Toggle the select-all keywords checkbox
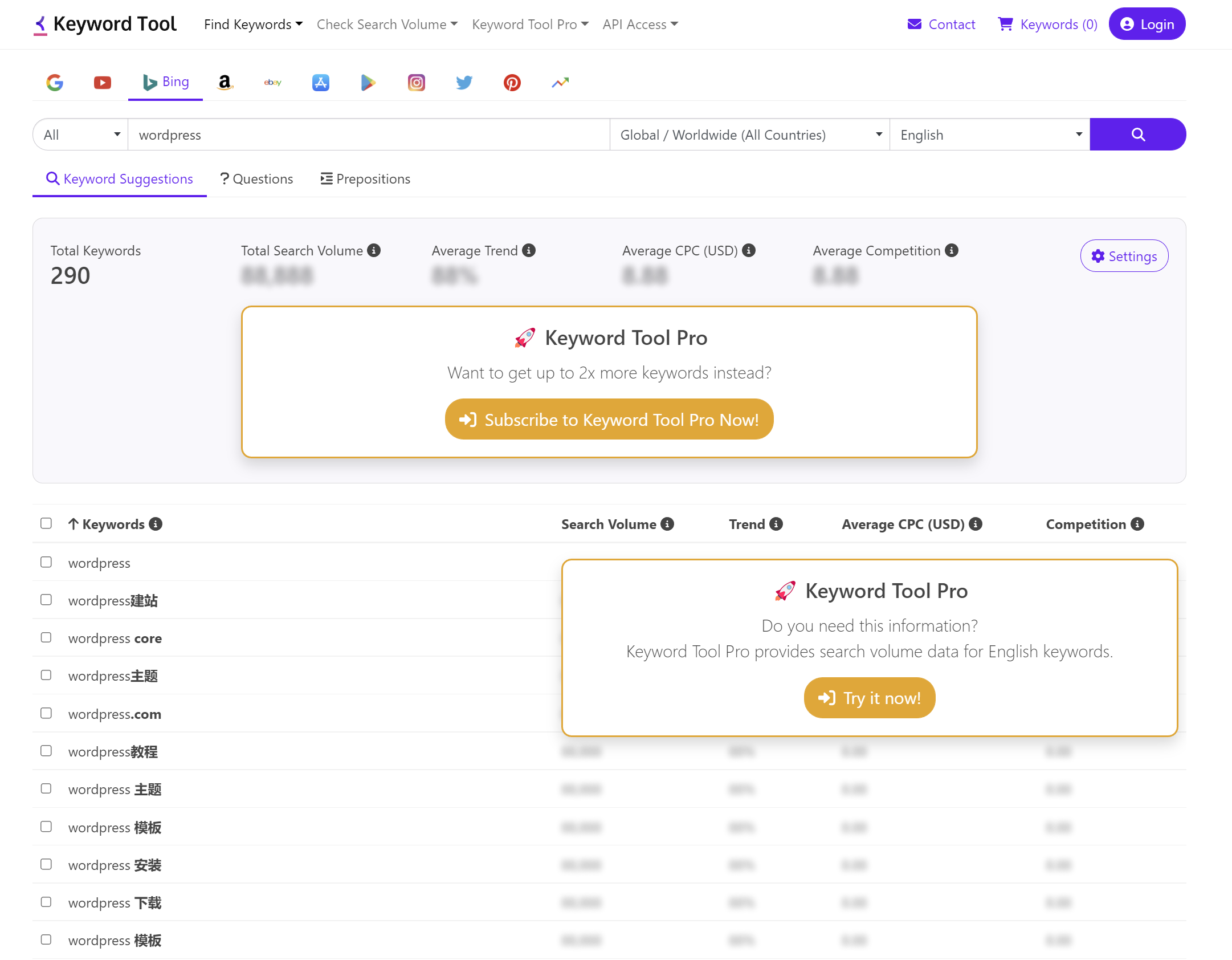The width and height of the screenshot is (1232, 960). (x=46, y=523)
